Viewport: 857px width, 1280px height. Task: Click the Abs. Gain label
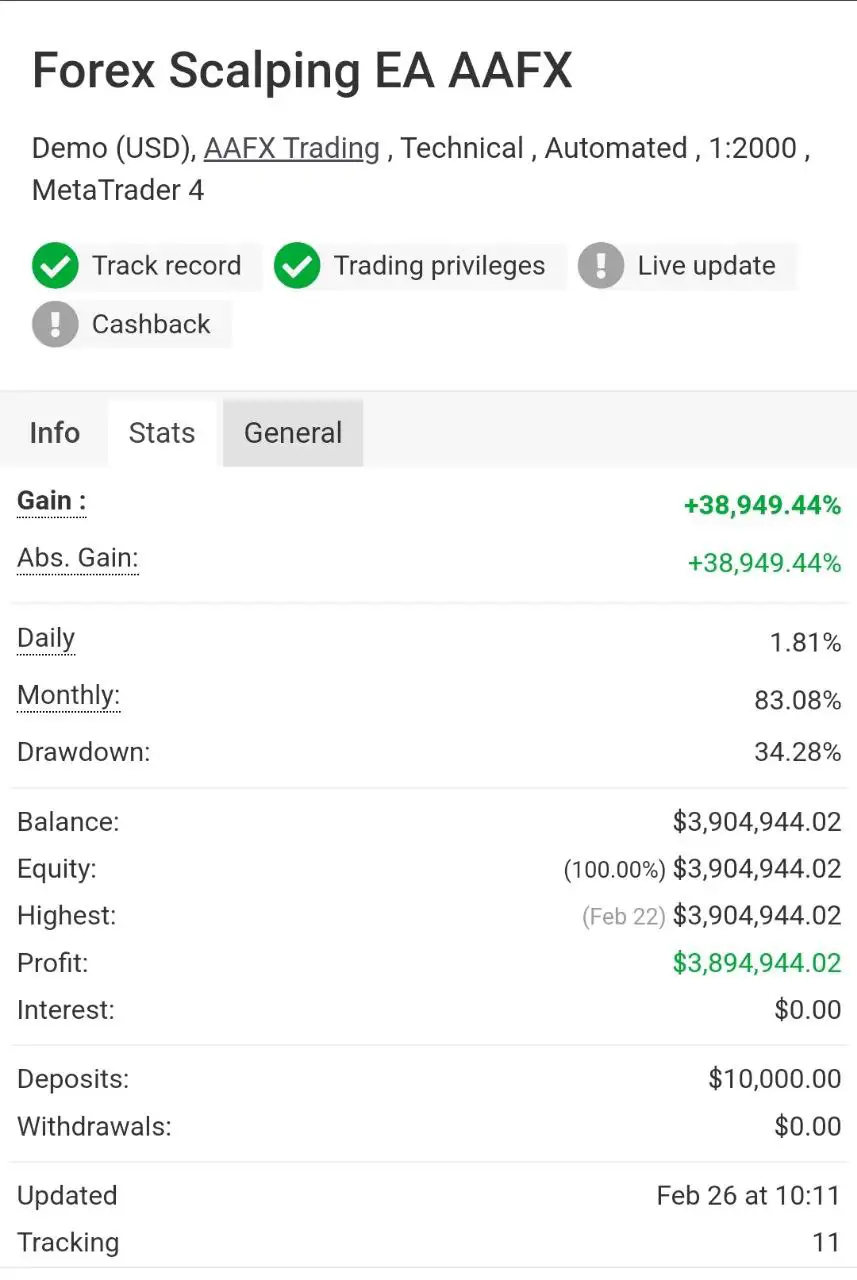tap(77, 558)
